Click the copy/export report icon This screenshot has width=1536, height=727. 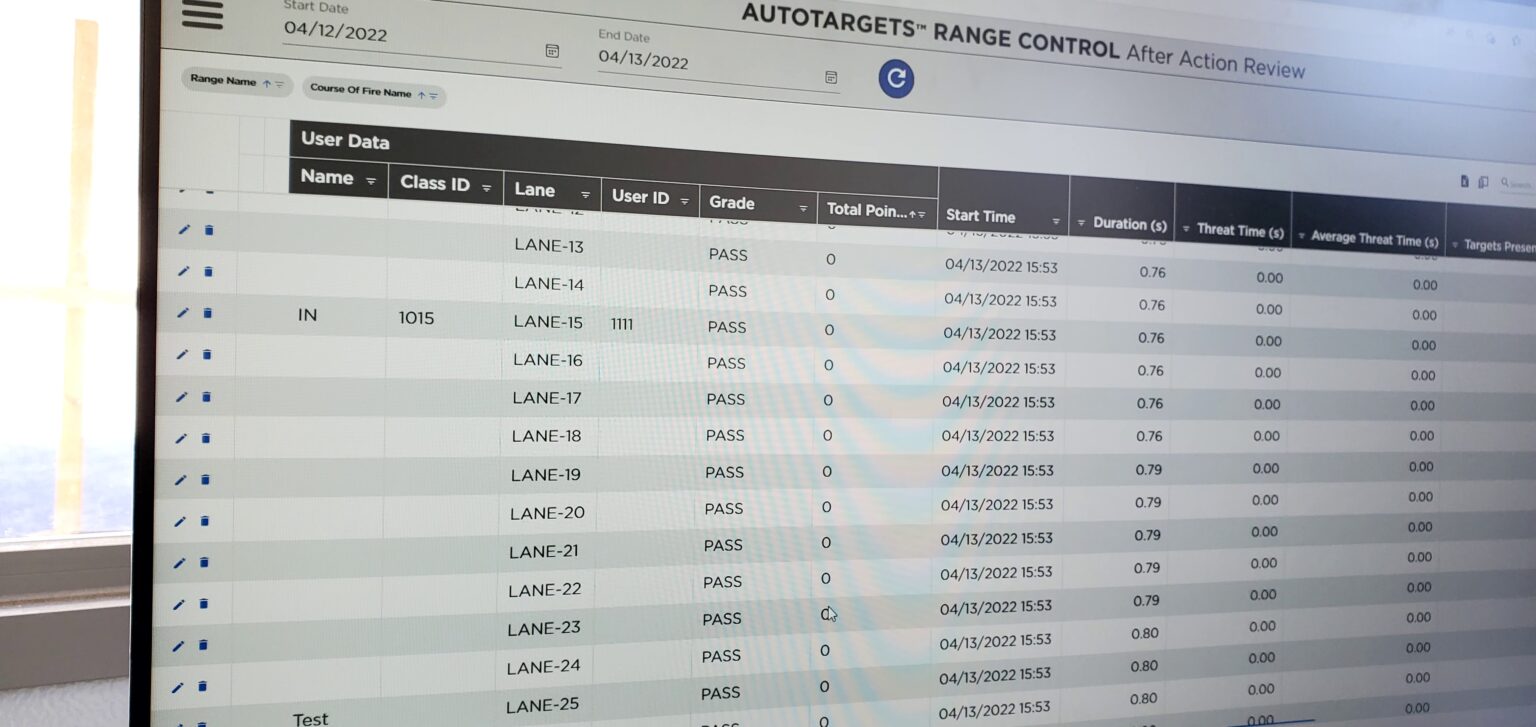(x=1483, y=181)
